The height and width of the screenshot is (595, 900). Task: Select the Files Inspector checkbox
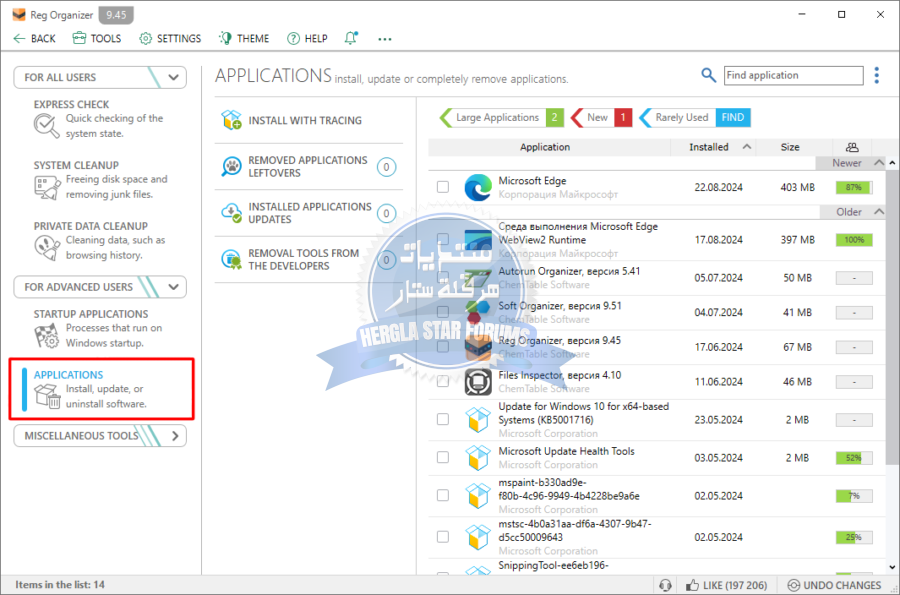click(443, 382)
